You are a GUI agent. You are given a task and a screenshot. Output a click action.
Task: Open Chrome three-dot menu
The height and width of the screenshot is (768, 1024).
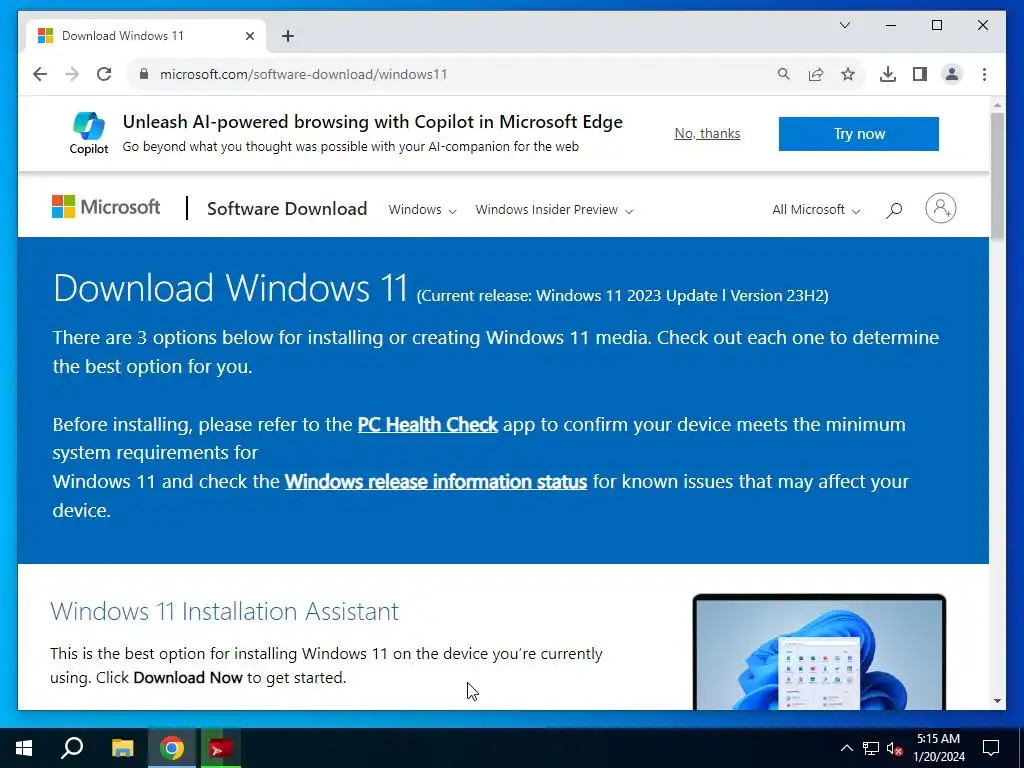click(x=984, y=74)
